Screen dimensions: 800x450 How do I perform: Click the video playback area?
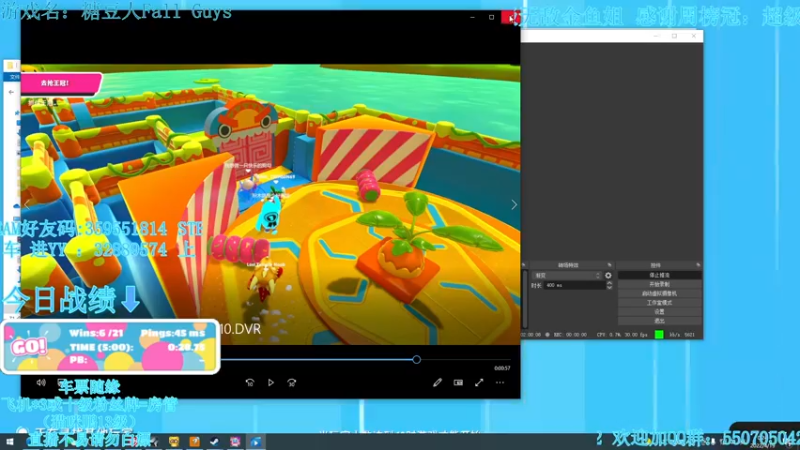tap(270, 204)
